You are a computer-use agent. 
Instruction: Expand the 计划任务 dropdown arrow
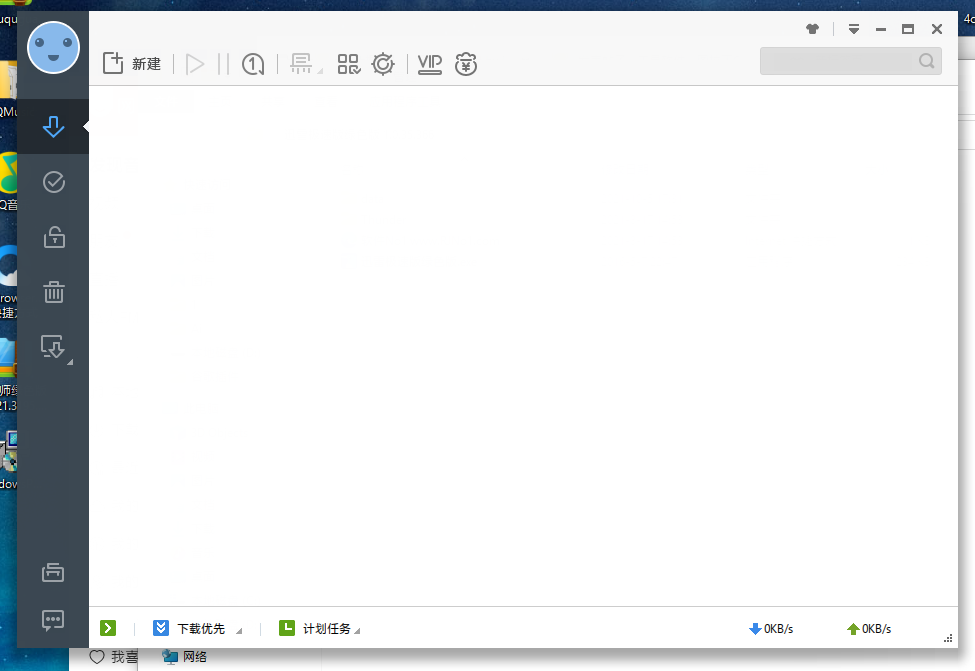[357, 631]
